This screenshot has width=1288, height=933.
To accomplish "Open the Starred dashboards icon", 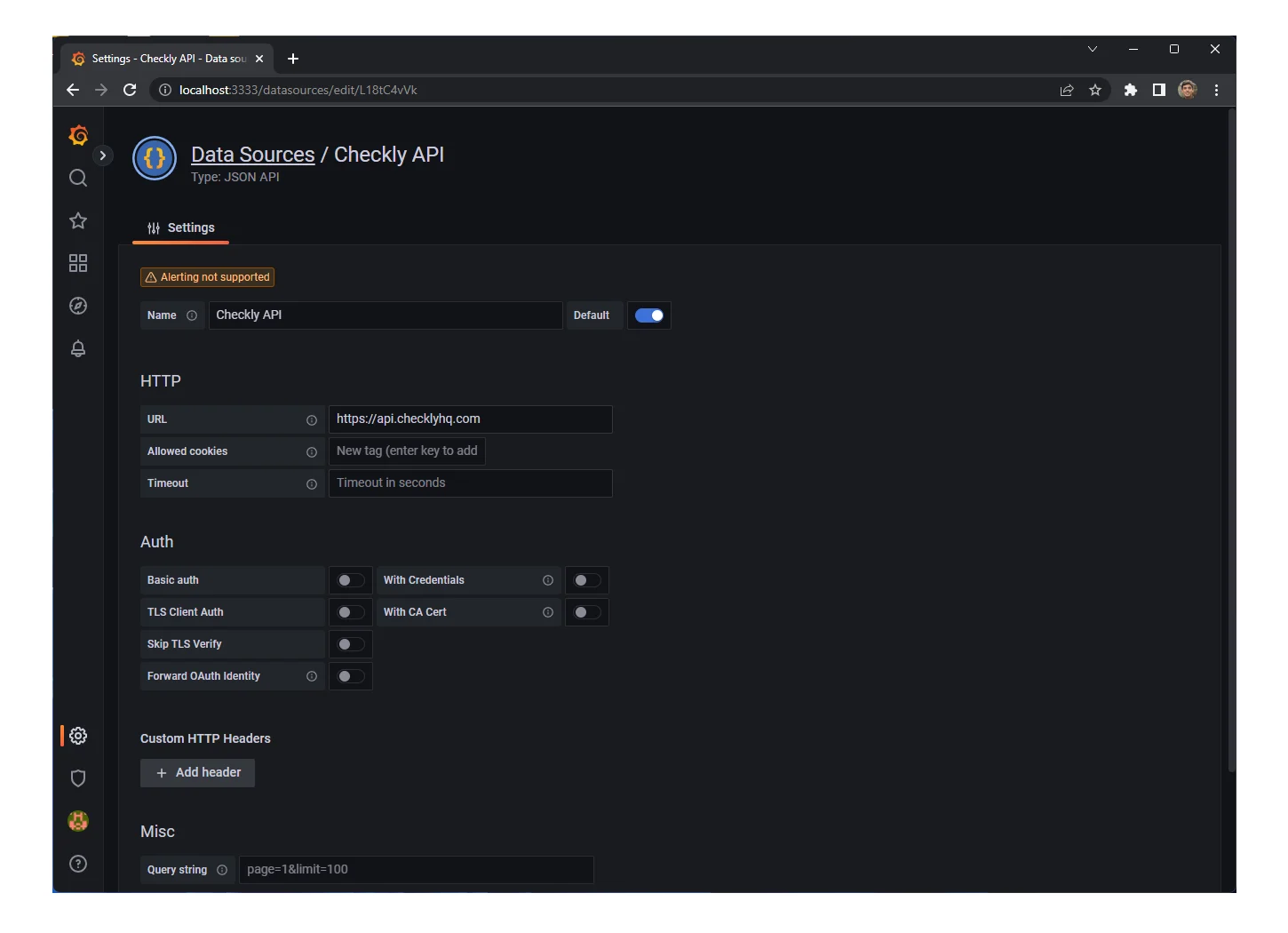I will tap(78, 220).
